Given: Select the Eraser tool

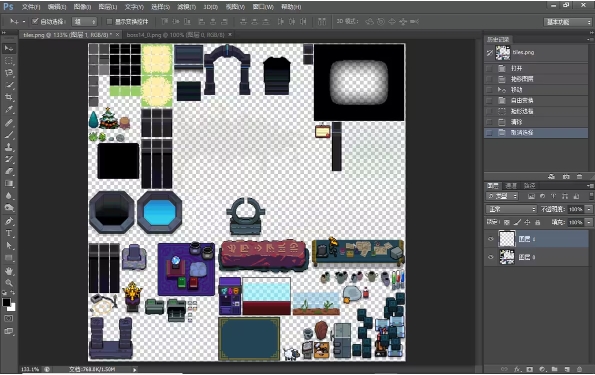Looking at the screenshot, I should (9, 172).
